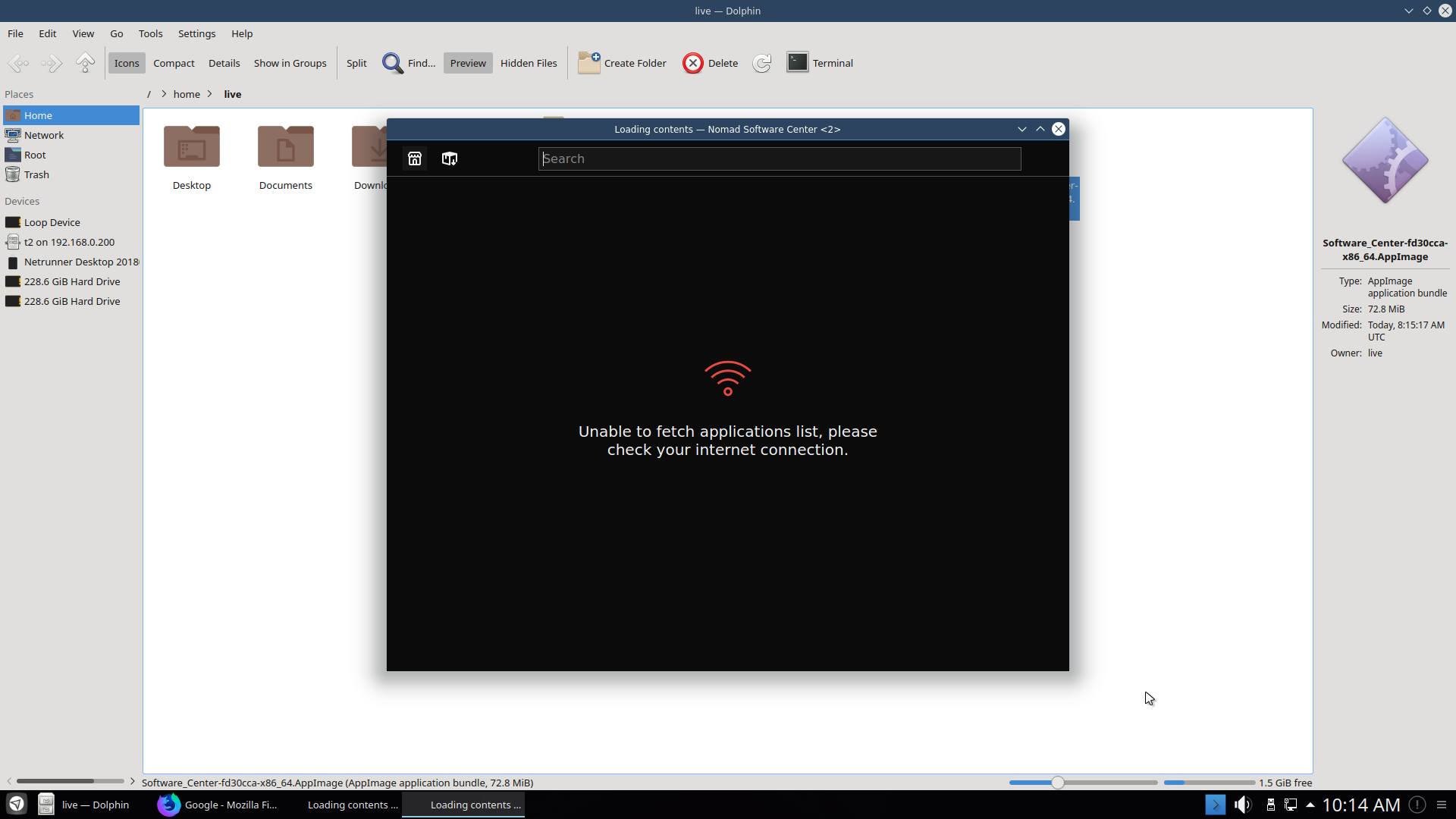
Task: Open the Trash in the Places sidebar
Action: [x=35, y=174]
